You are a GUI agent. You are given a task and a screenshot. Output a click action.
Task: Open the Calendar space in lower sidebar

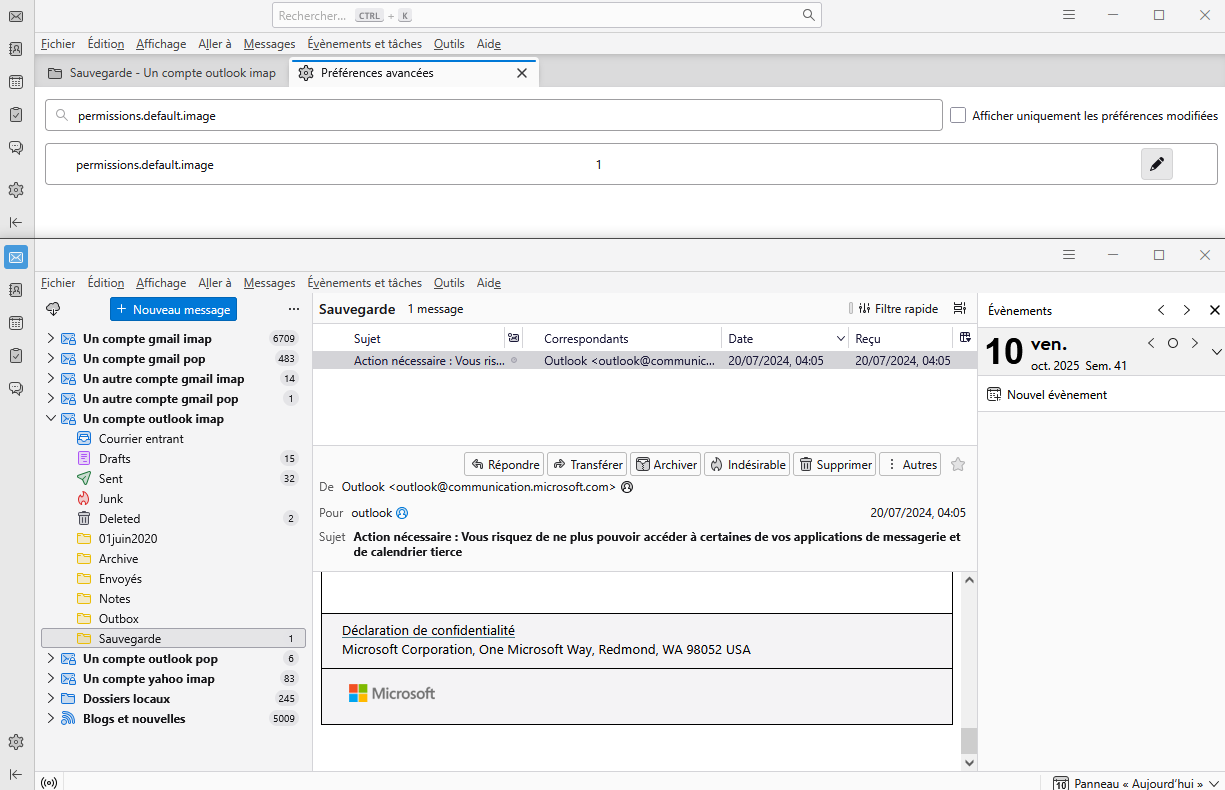(16, 323)
